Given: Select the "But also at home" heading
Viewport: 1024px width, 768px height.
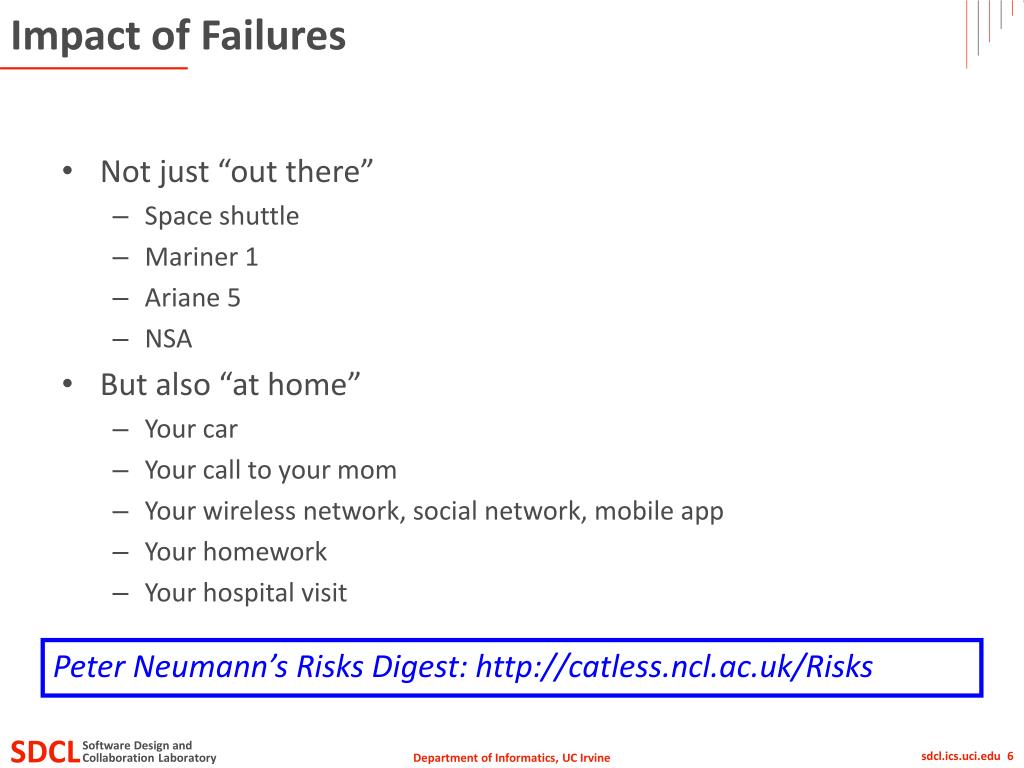Looking at the screenshot, I should click(230, 385).
